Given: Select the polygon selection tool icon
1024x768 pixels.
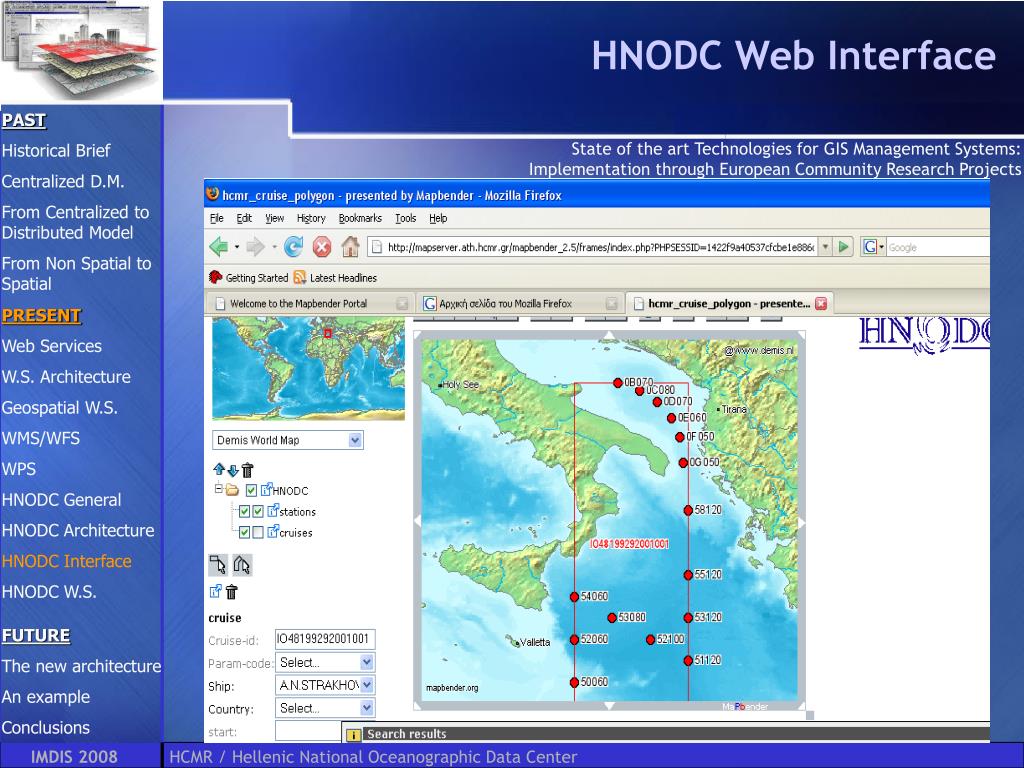Looking at the screenshot, I should click(x=241, y=565).
